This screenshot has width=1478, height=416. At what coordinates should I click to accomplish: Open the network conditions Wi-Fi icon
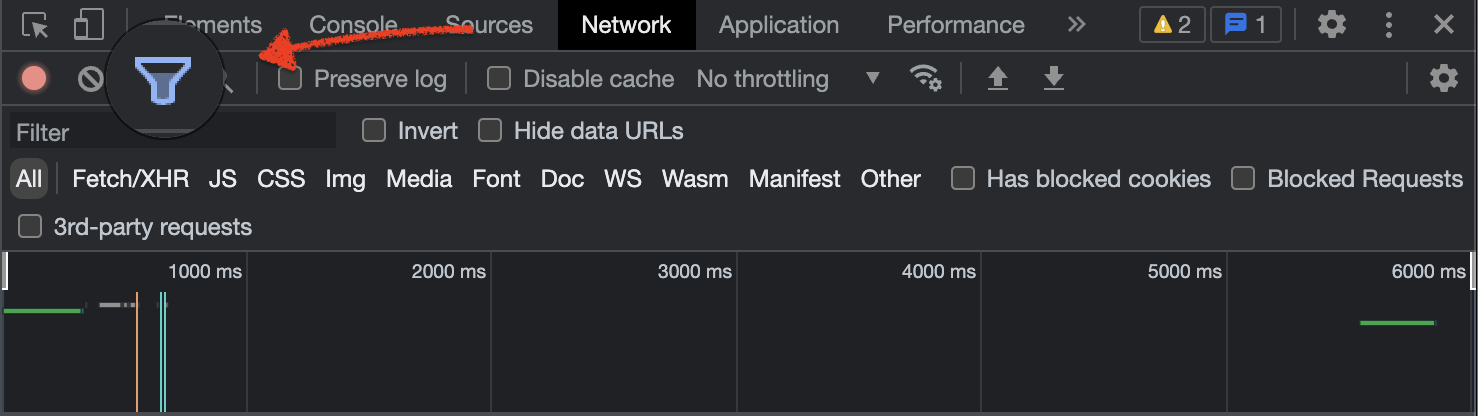point(925,79)
